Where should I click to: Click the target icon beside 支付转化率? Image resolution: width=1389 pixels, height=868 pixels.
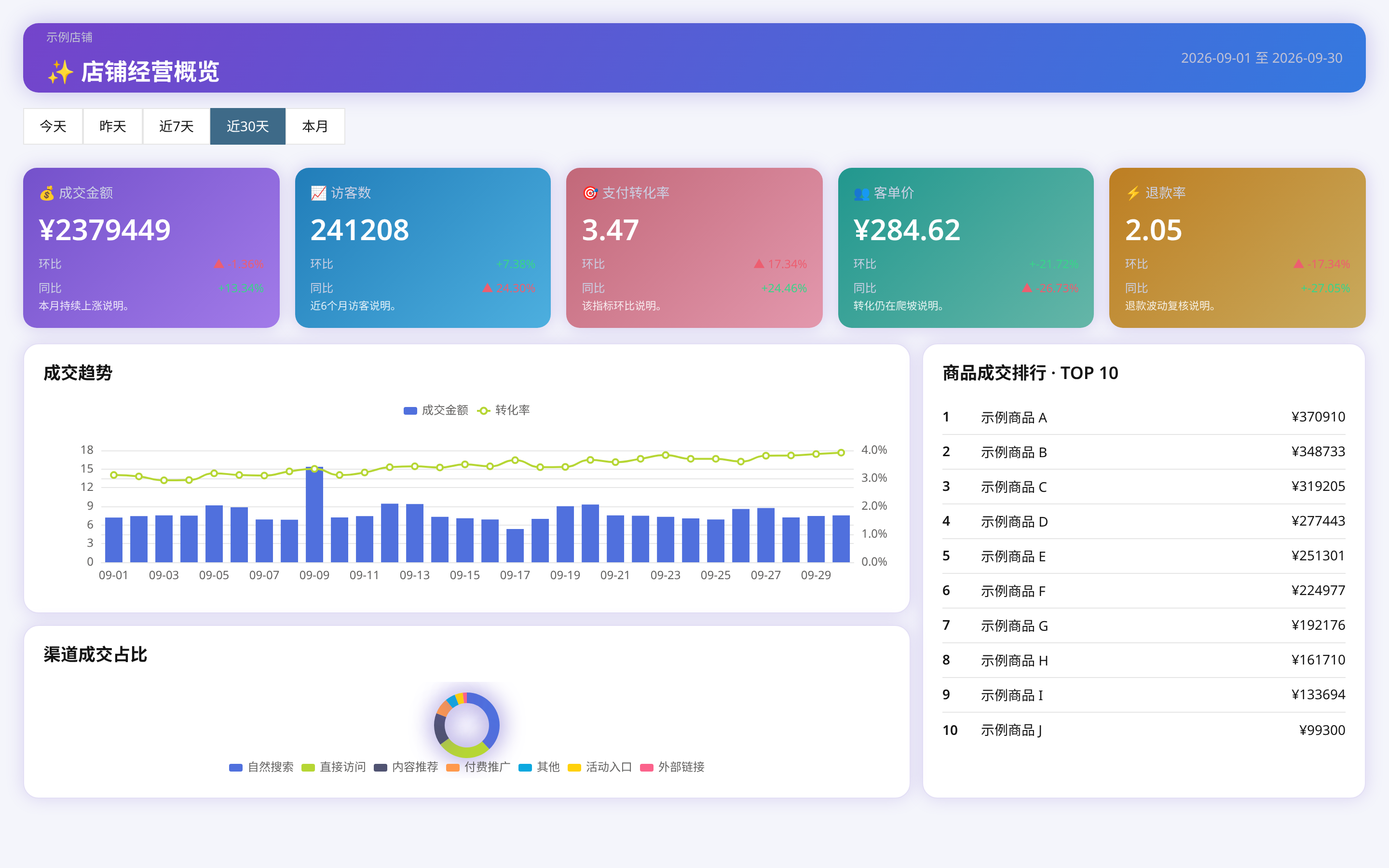pos(590,193)
